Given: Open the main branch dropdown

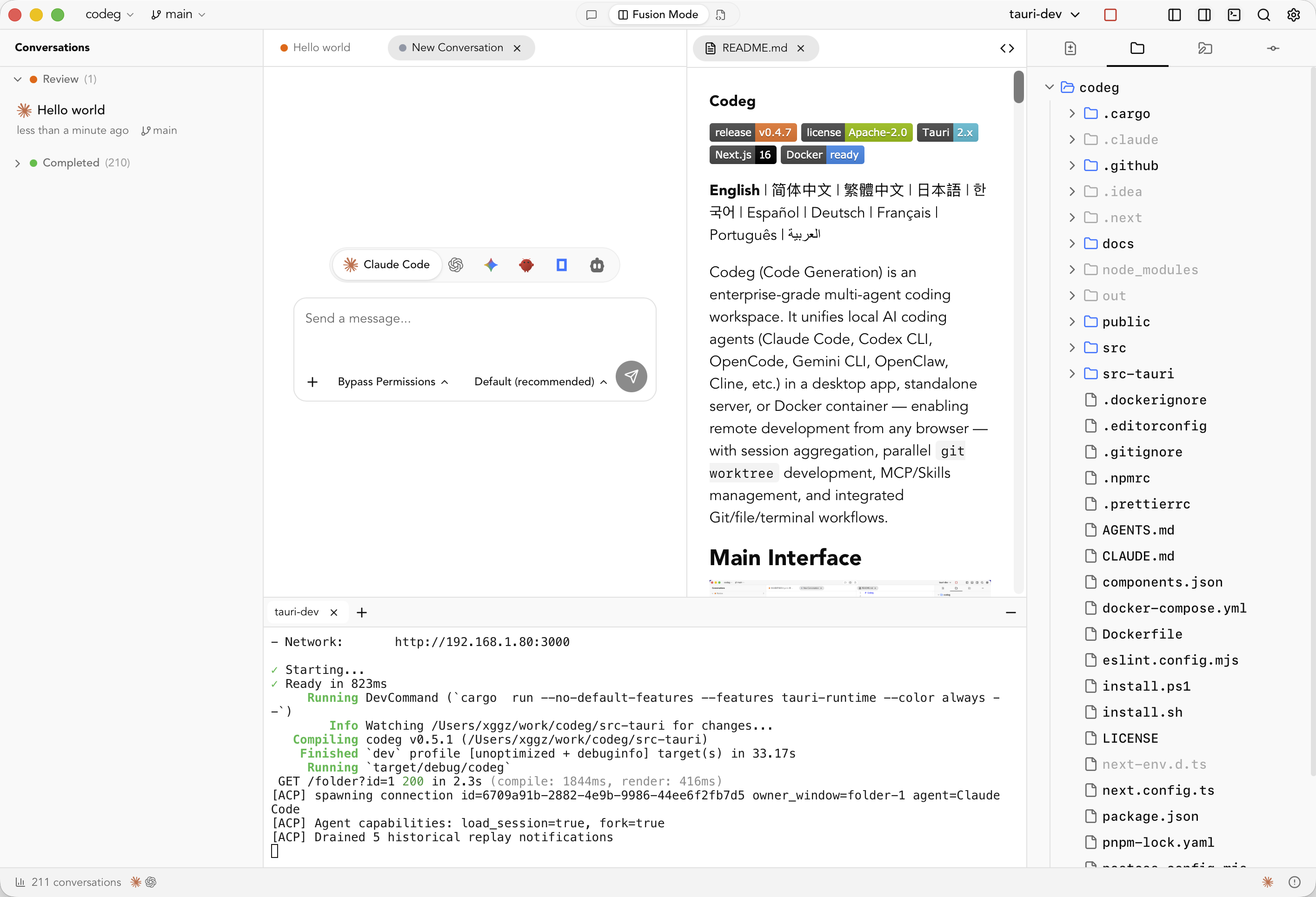Looking at the screenshot, I should (179, 15).
